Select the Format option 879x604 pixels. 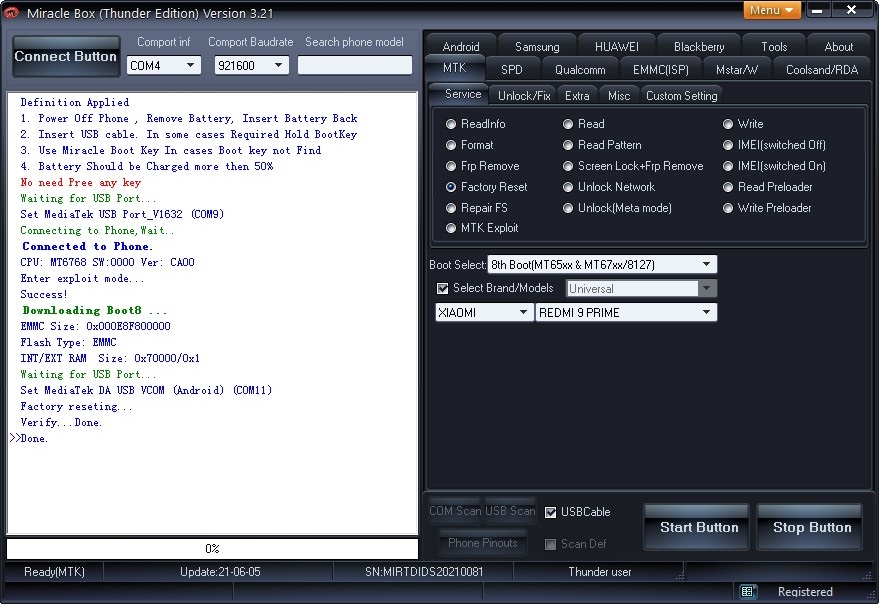tap(470, 145)
